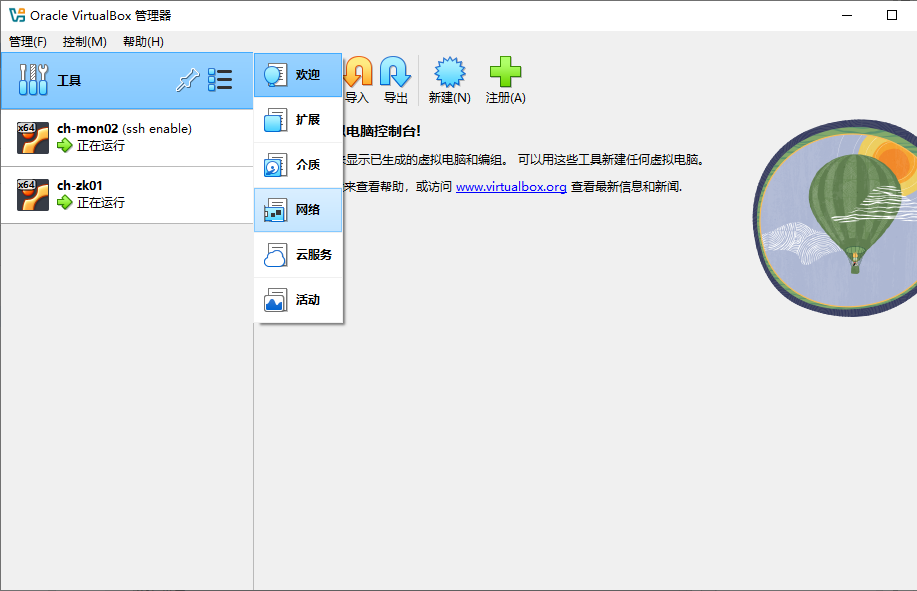
Task: Click the 扩展 extension icon
Action: coord(275,120)
